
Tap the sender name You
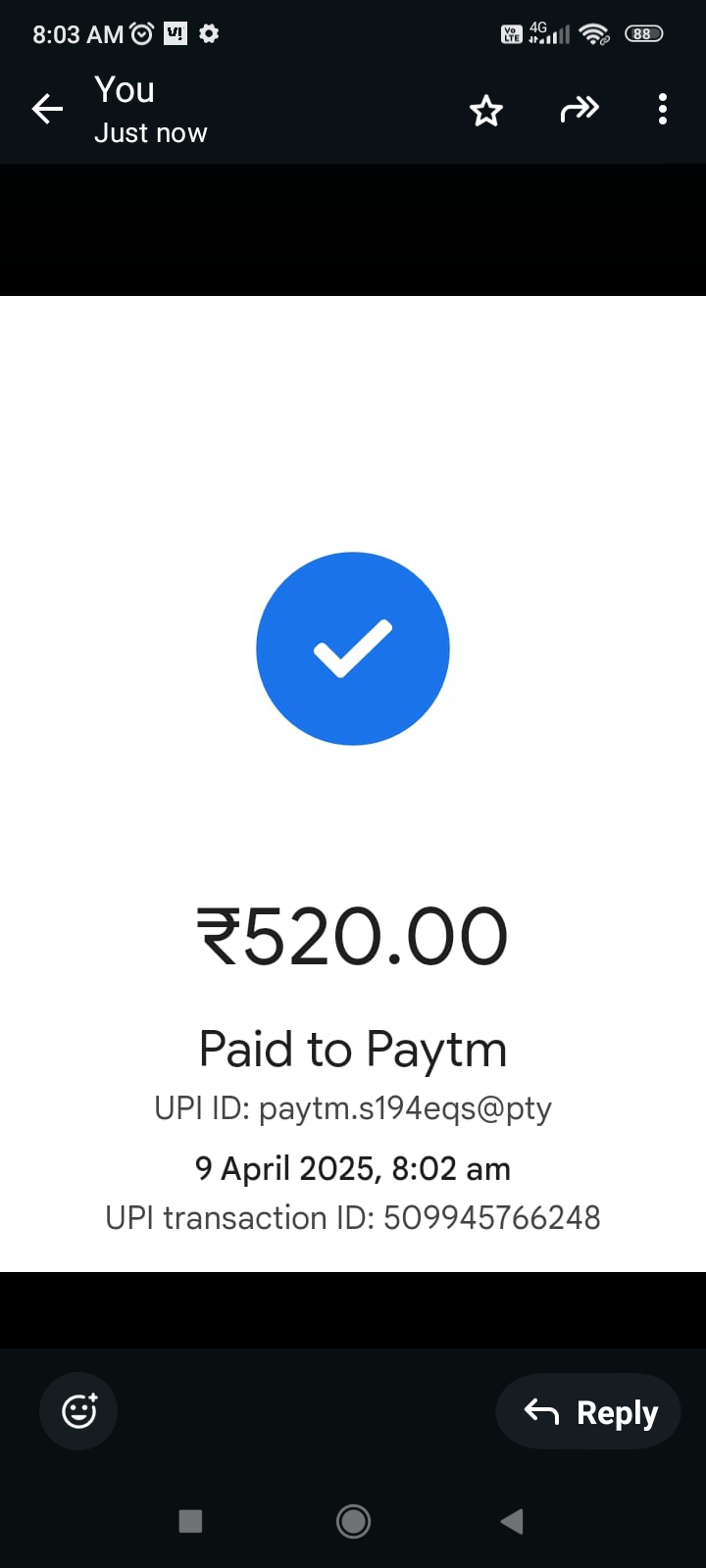pyautogui.click(x=125, y=90)
